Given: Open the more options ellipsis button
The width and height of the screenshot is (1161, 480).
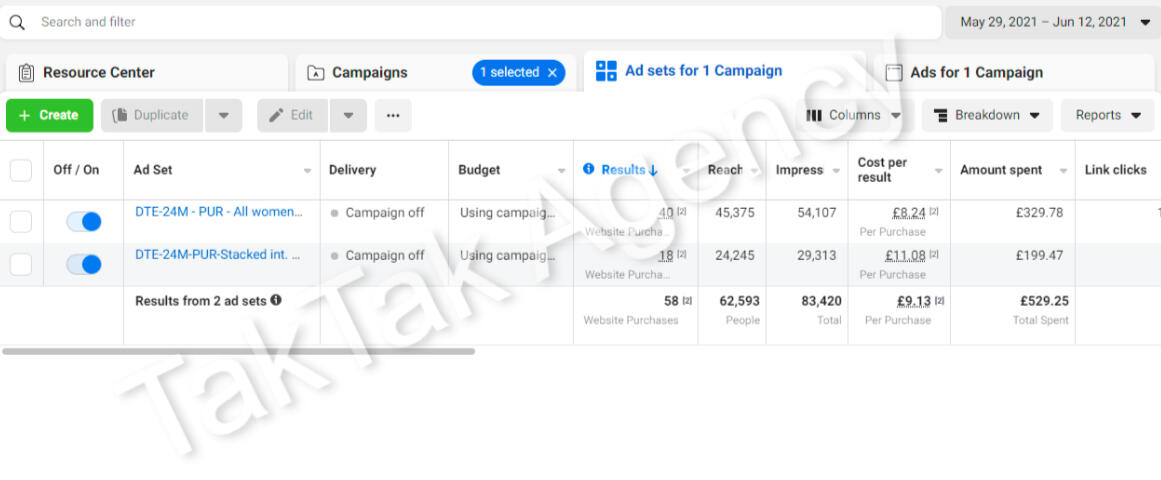Looking at the screenshot, I should pos(393,116).
